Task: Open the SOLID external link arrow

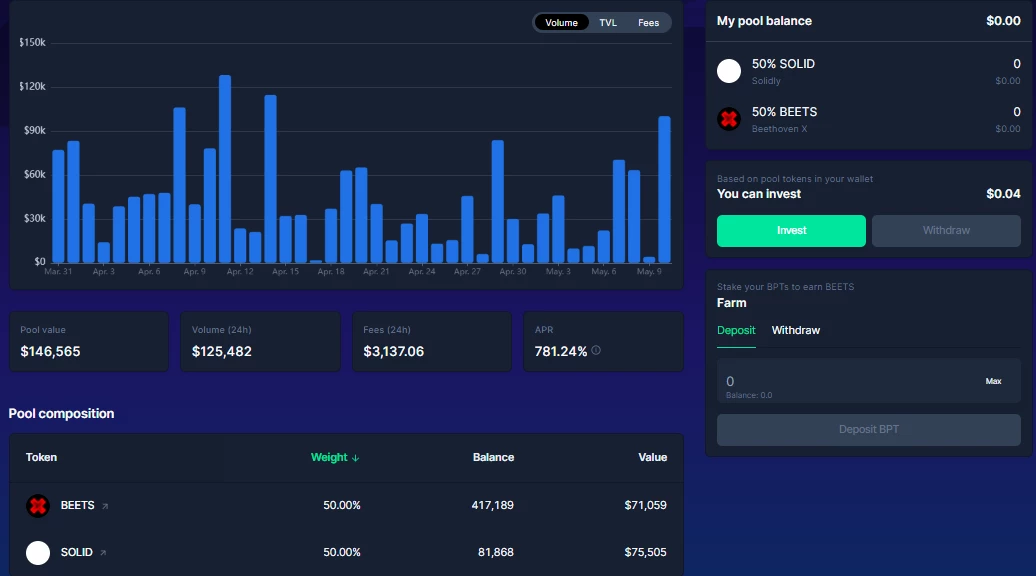Action: [x=103, y=553]
